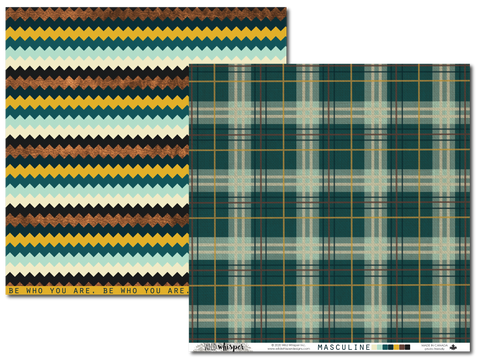The height and width of the screenshot is (362, 480).
Task: Click the top copper chevron stripe
Action: click(x=146, y=14)
